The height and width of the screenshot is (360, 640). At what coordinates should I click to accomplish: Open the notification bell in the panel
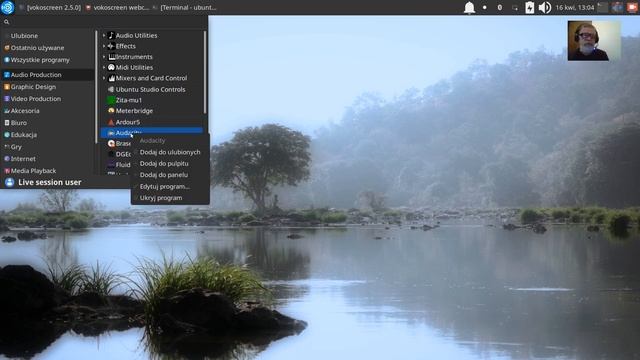[469, 7]
